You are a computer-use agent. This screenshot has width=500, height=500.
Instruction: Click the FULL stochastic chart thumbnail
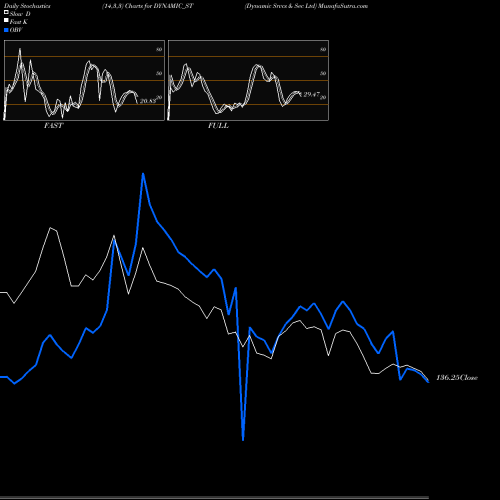click(x=248, y=80)
